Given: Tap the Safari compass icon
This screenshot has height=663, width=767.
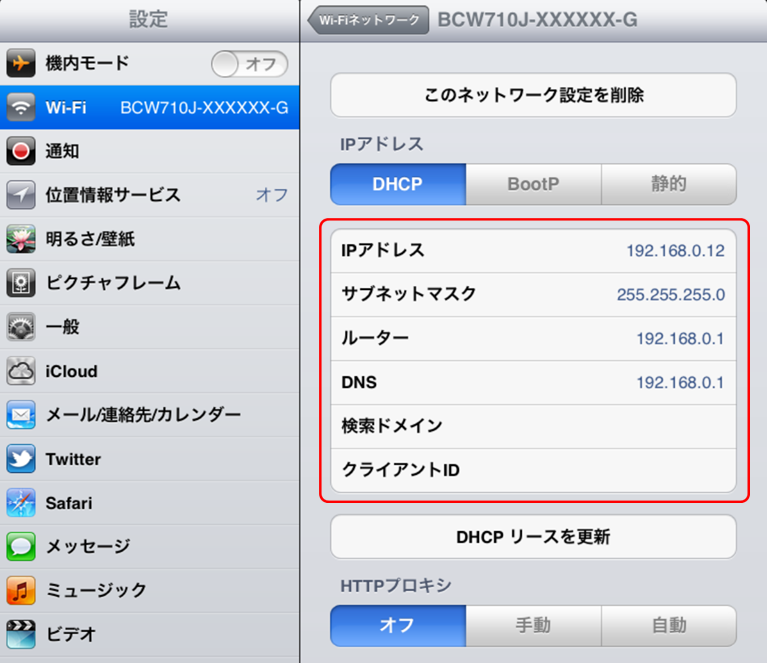Looking at the screenshot, I should (21, 503).
